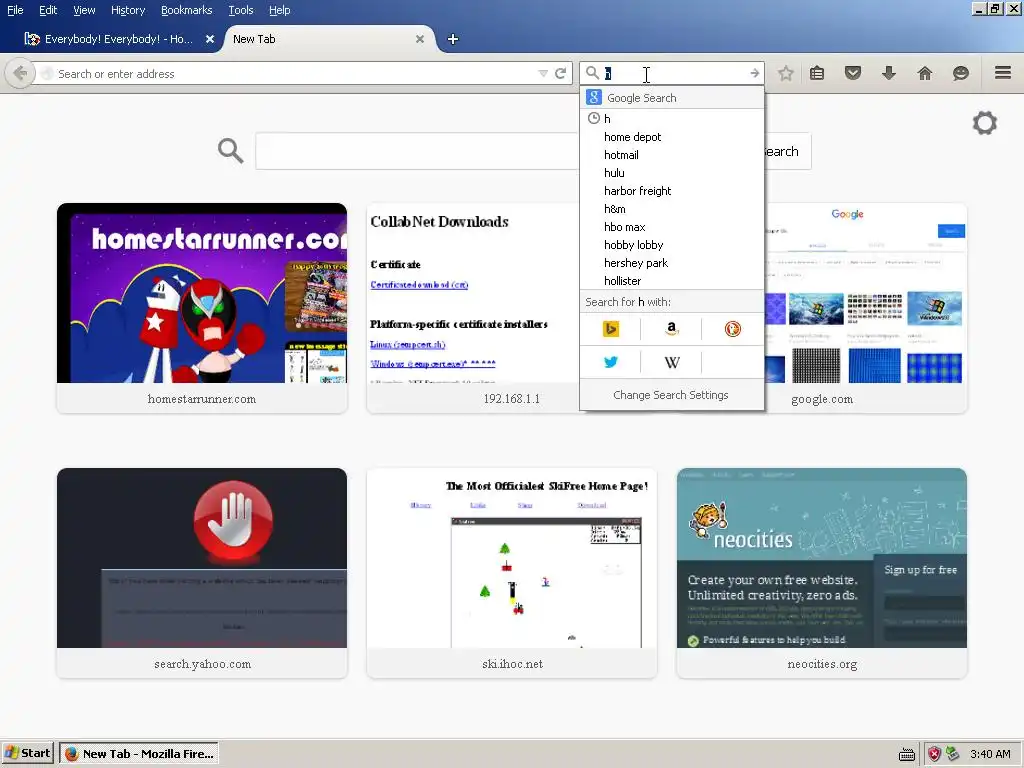
Task: Open homestarrunner.com tile
Action: 202,308
